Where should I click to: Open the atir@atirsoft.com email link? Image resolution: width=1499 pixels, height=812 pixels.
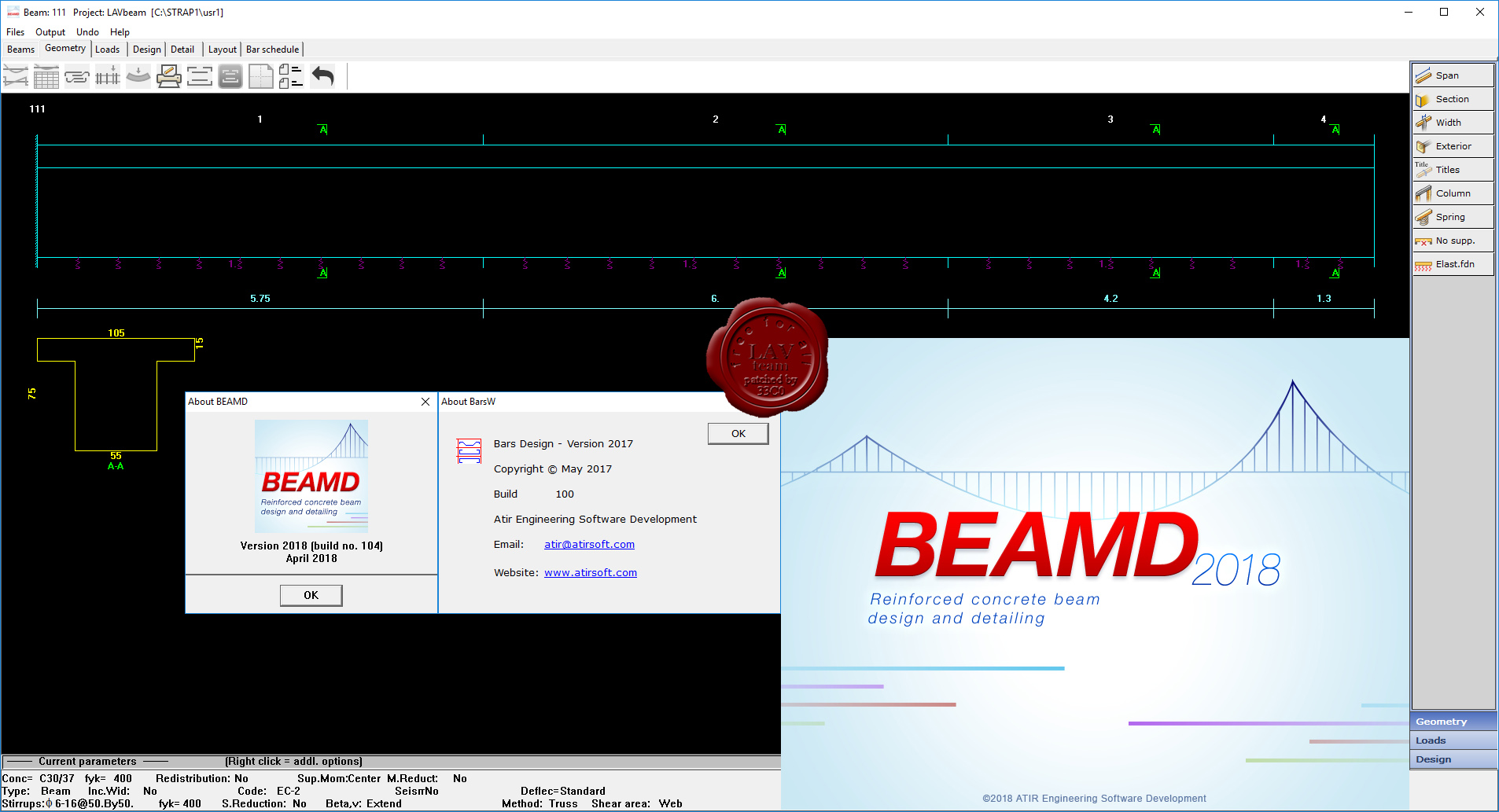[x=589, y=544]
